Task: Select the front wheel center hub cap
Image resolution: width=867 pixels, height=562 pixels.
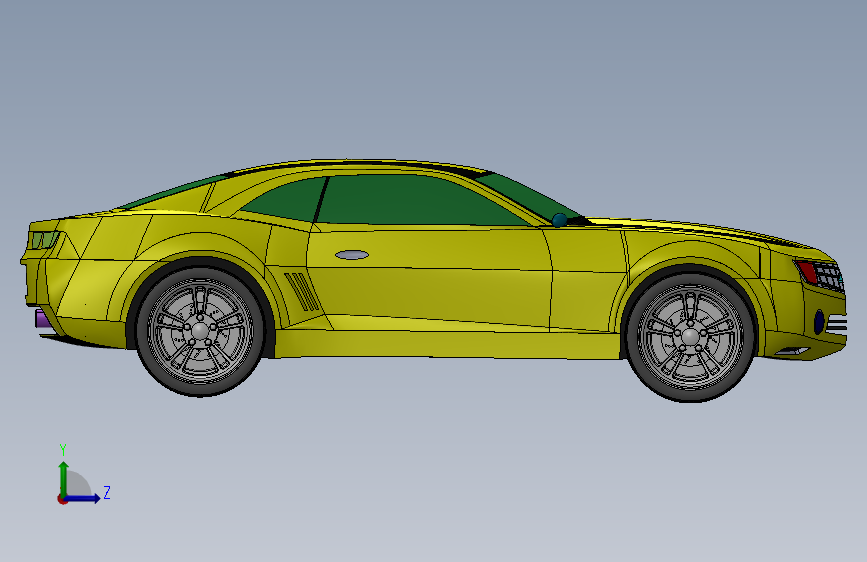Action: click(690, 336)
